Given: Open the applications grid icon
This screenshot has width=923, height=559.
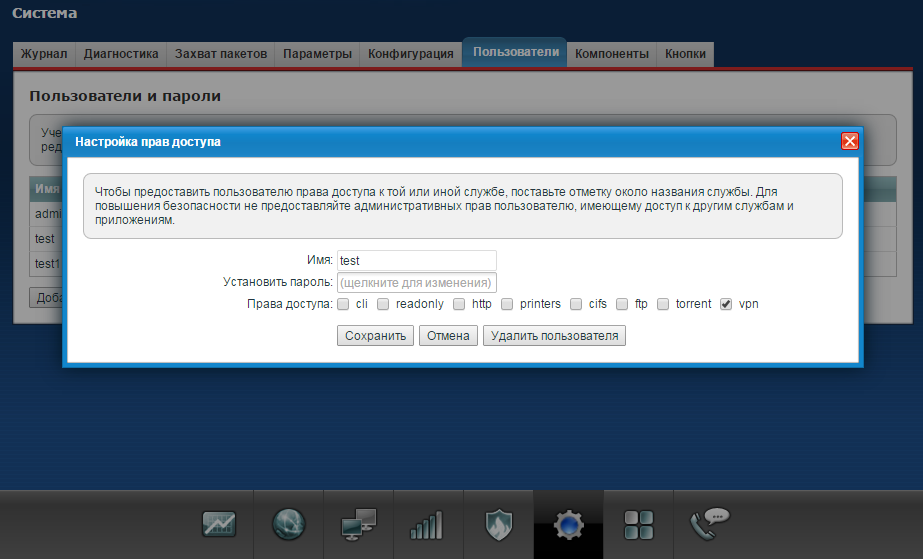Looking at the screenshot, I should (638, 524).
